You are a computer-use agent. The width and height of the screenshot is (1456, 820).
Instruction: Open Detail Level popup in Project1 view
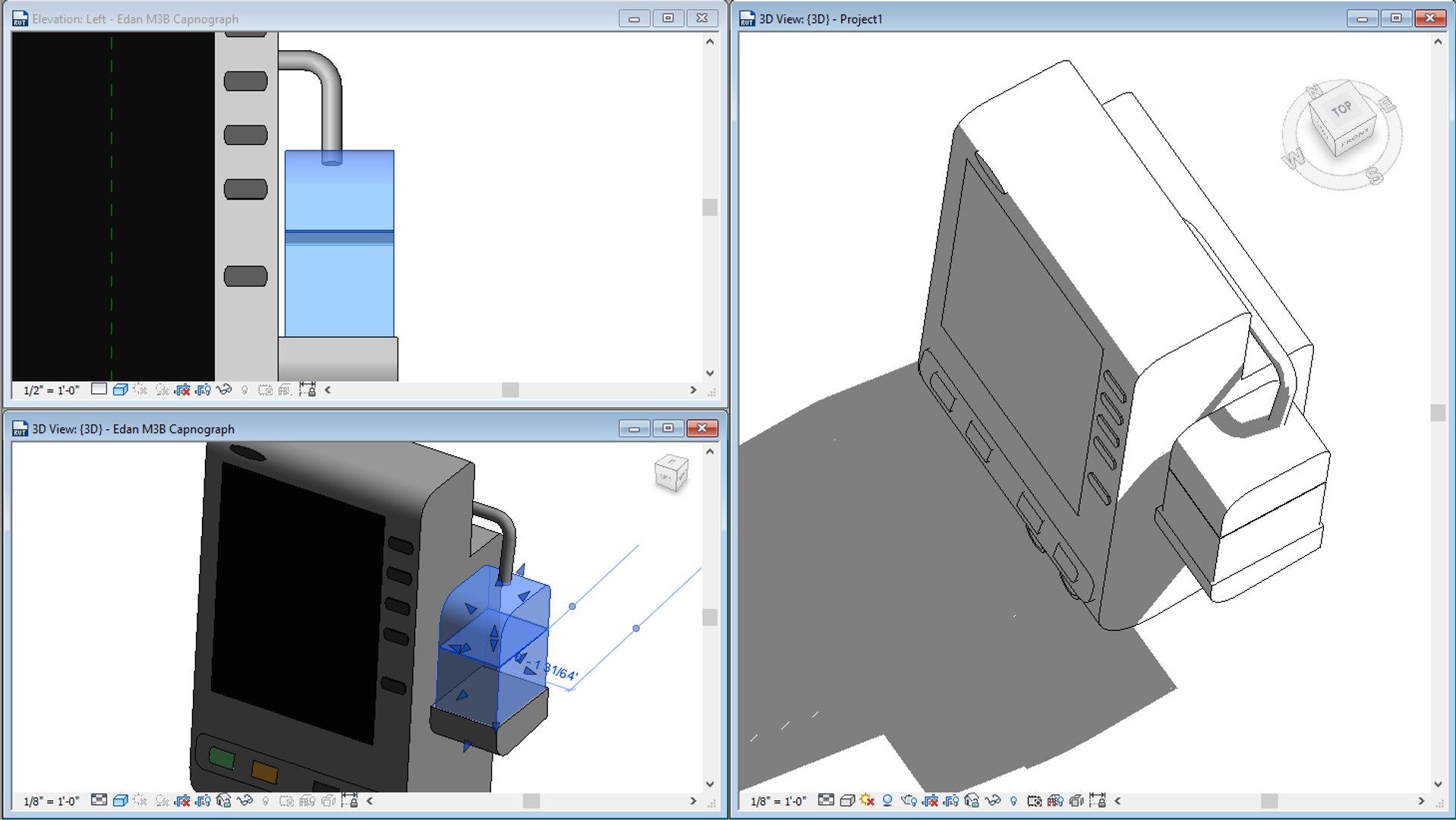click(826, 800)
